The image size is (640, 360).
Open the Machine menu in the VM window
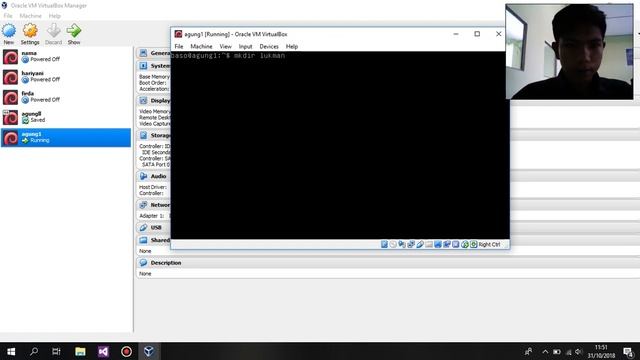click(201, 47)
